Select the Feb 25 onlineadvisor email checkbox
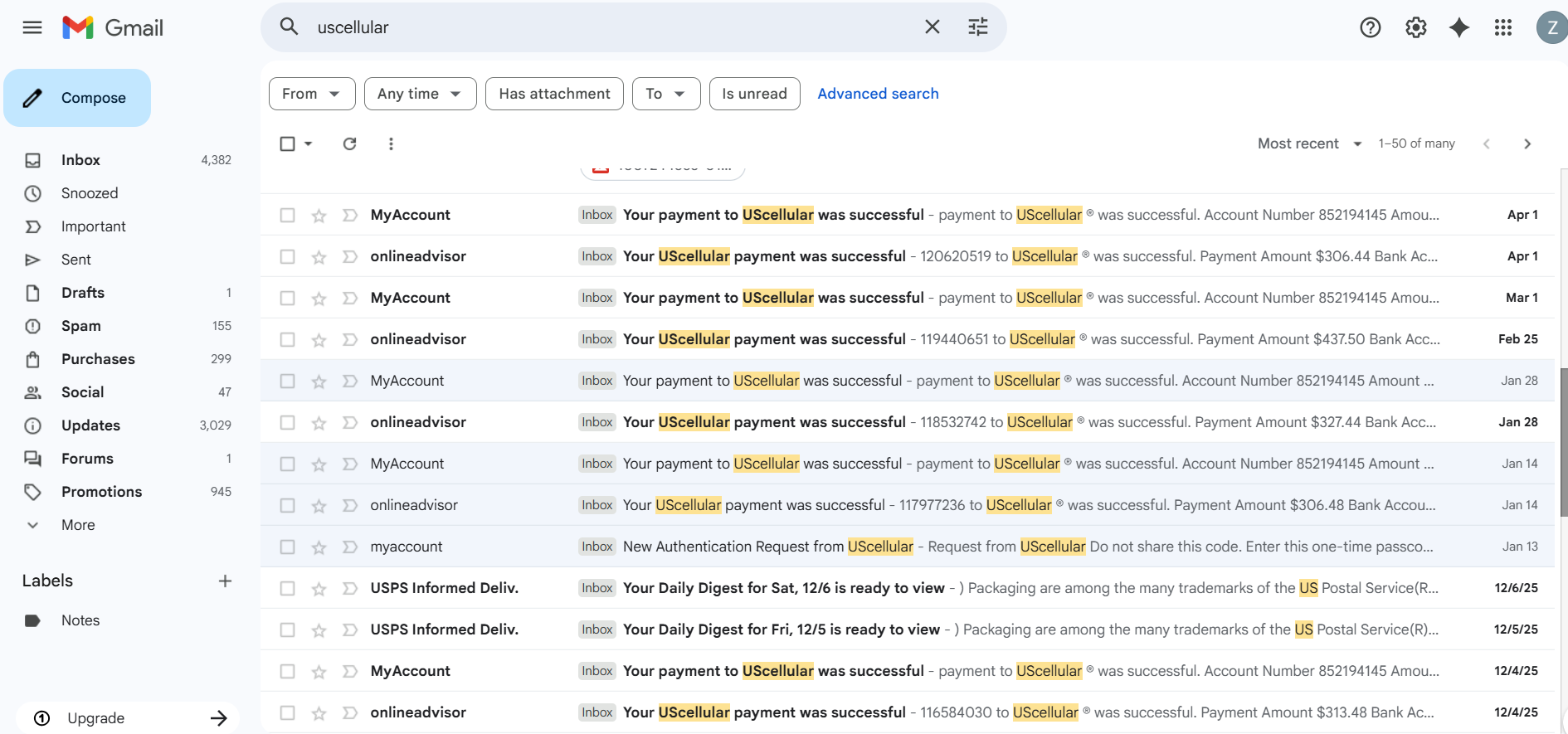Image resolution: width=1568 pixels, height=734 pixels. (x=287, y=339)
